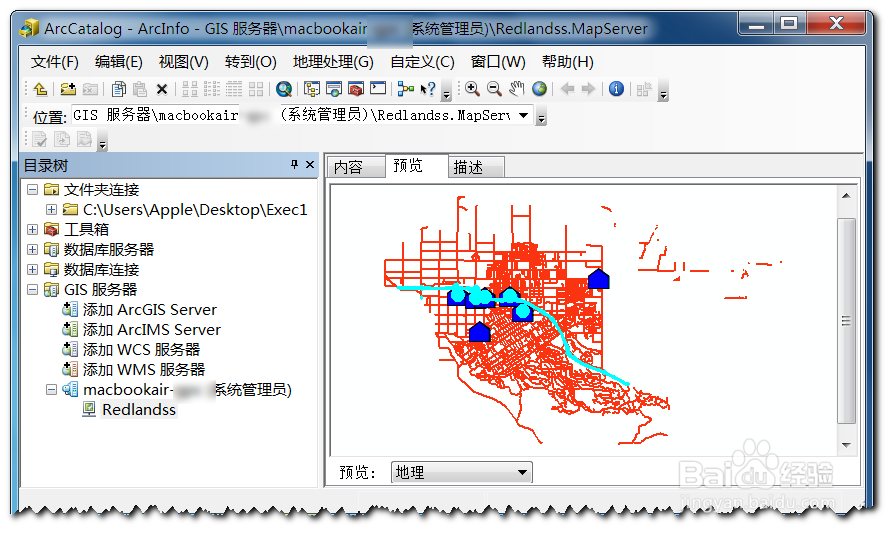Zoom to Full Extent globe icon
The width and height of the screenshot is (885, 533).
pyautogui.click(x=539, y=89)
